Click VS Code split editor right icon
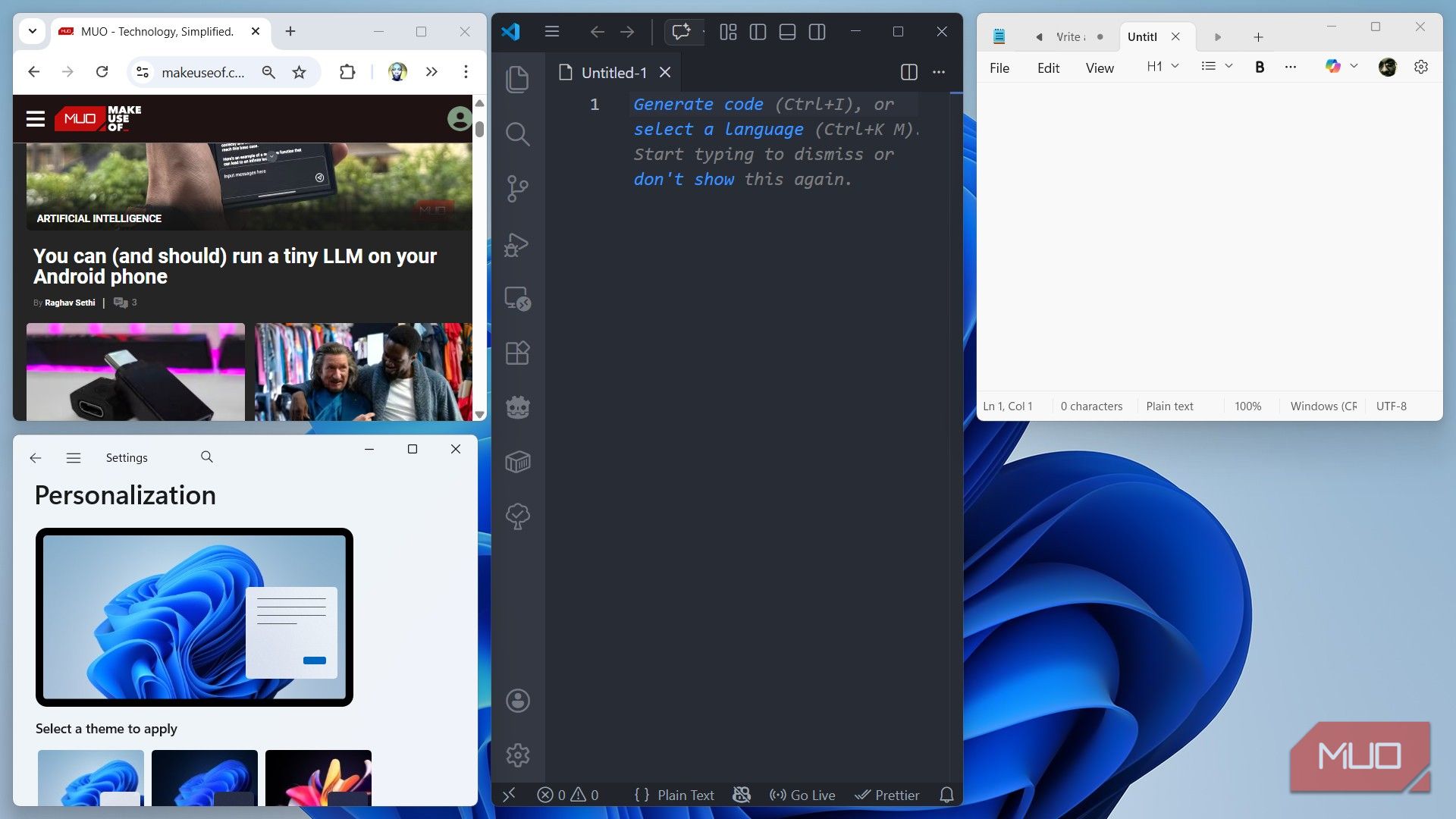 pyautogui.click(x=908, y=72)
